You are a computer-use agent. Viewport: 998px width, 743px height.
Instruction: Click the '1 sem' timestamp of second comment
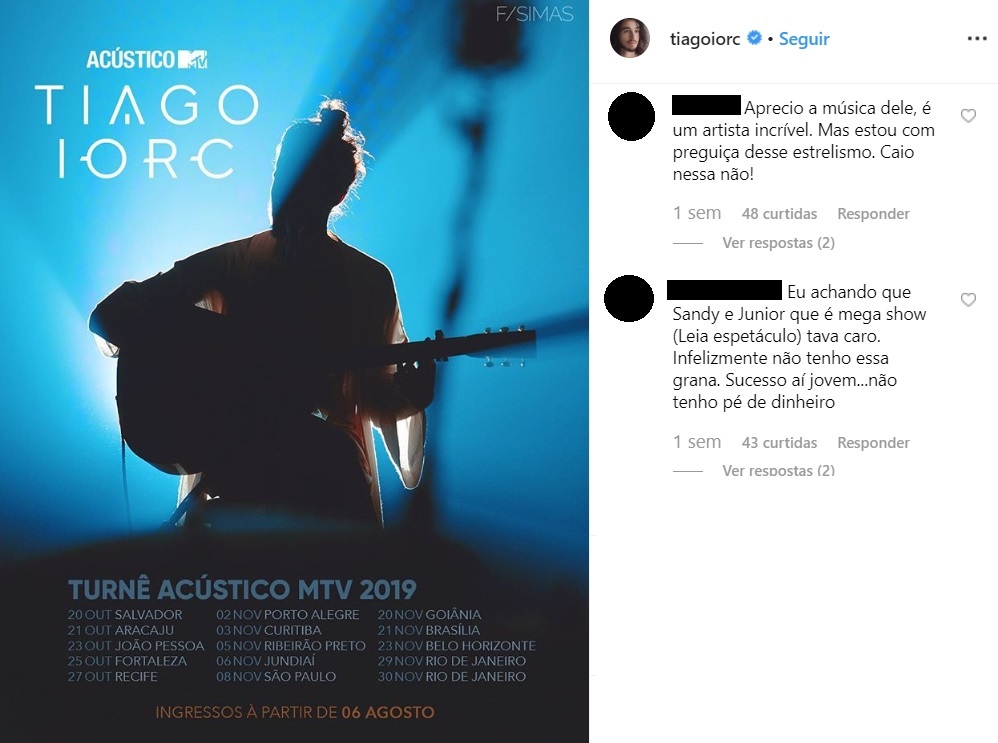click(697, 442)
